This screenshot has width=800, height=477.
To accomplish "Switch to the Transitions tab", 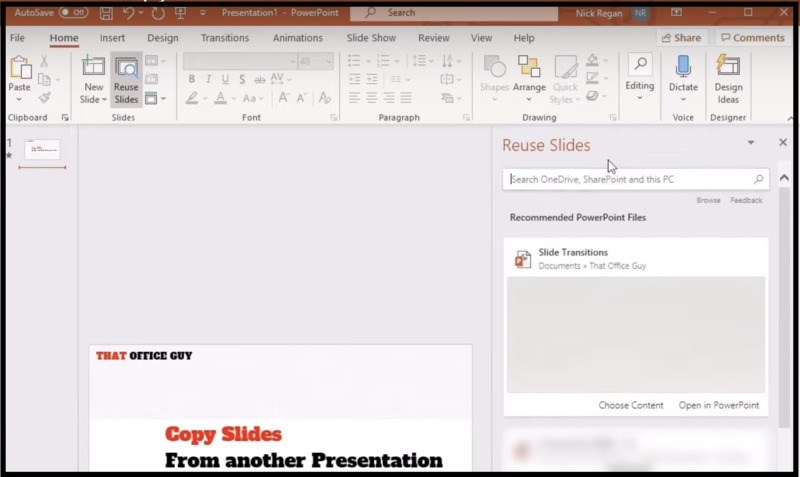I will pos(225,38).
